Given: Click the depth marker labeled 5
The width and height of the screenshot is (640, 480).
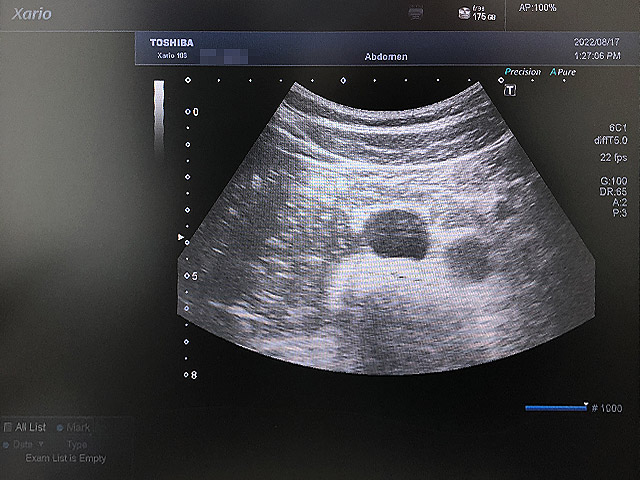Looking at the screenshot, I should tap(194, 276).
